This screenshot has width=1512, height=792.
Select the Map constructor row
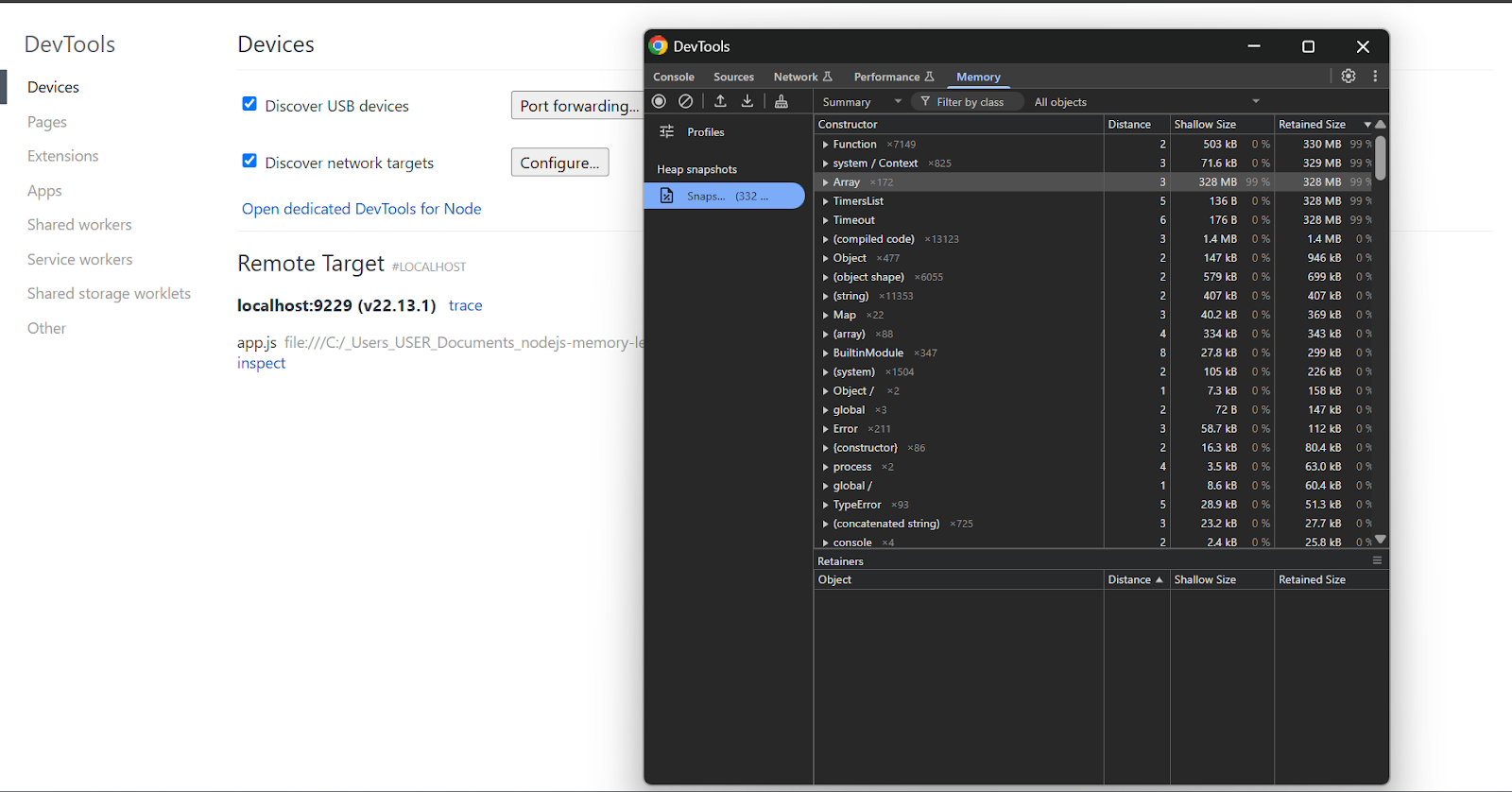click(x=1094, y=315)
